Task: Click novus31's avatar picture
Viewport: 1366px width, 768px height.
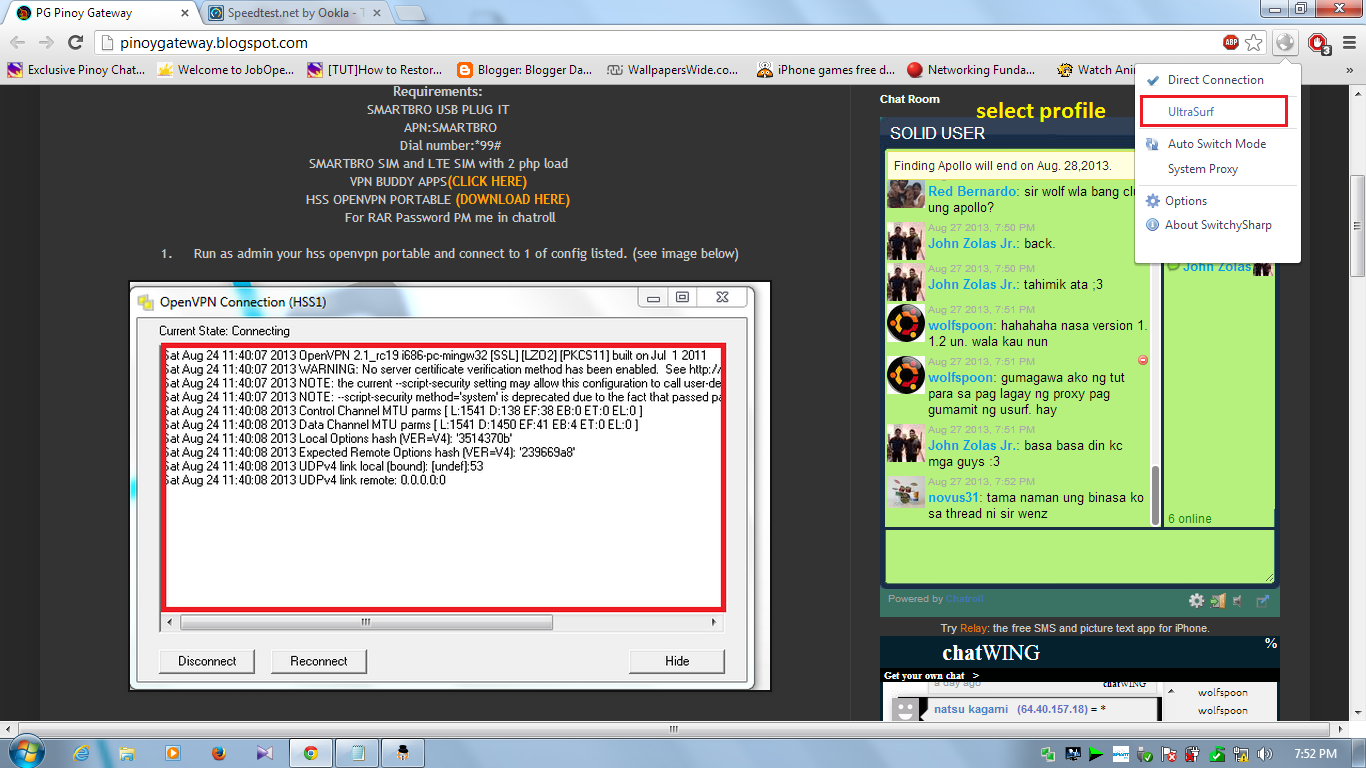Action: tap(905, 492)
